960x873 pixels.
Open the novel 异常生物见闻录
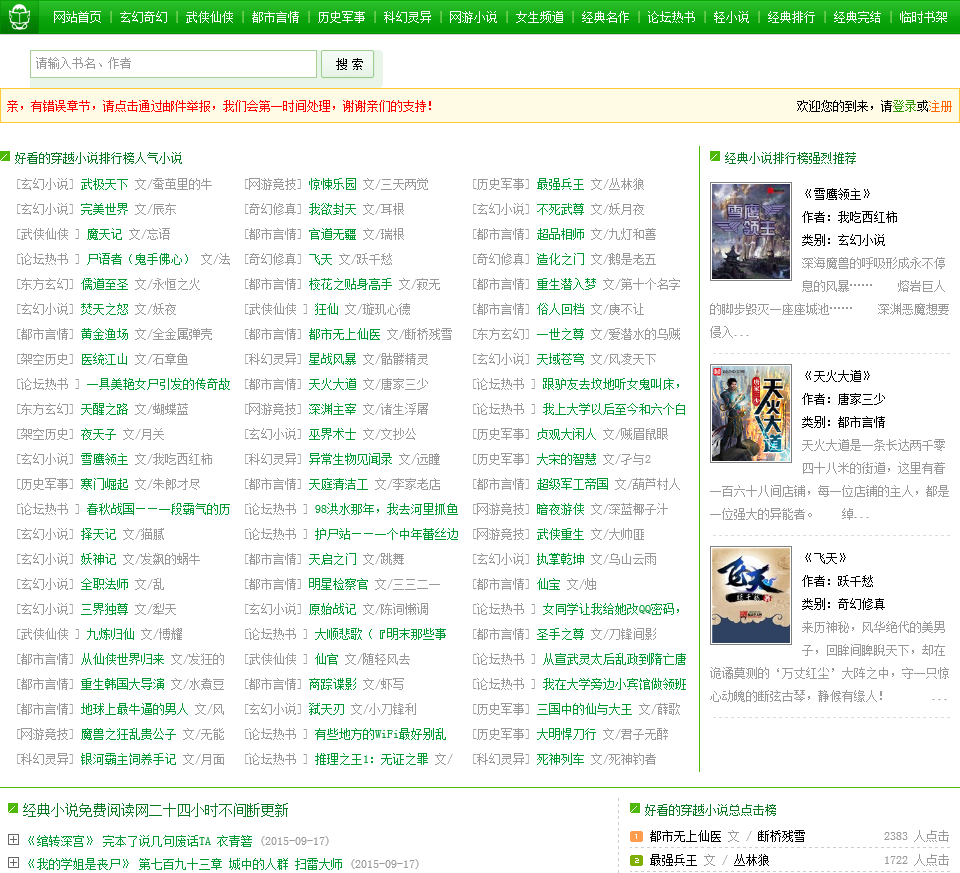coord(350,459)
